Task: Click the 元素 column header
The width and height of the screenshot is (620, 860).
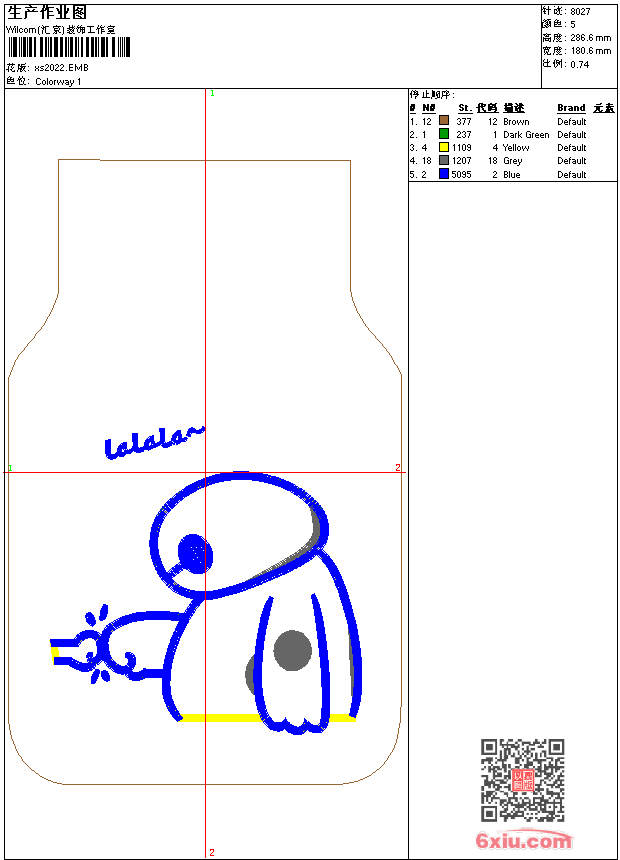Action: coord(604,108)
